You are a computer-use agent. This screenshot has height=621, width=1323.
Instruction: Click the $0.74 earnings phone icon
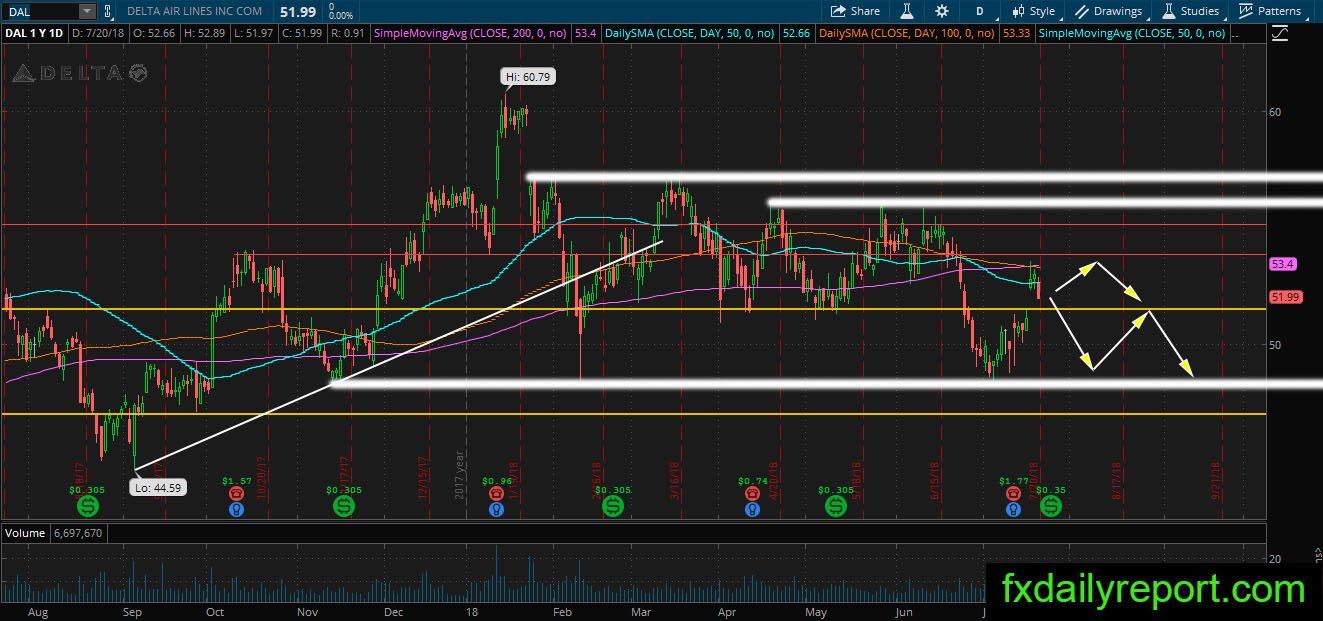coord(751,493)
